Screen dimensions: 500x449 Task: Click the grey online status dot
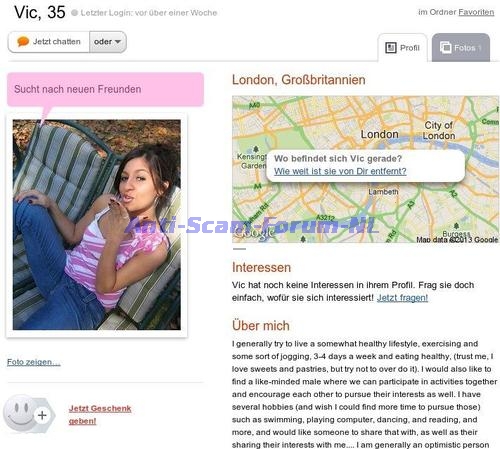tap(75, 13)
